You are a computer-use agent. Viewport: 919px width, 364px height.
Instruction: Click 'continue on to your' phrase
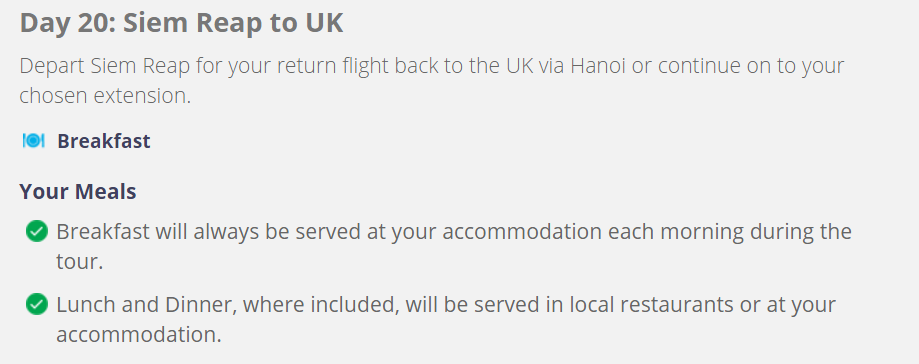[x=751, y=66]
